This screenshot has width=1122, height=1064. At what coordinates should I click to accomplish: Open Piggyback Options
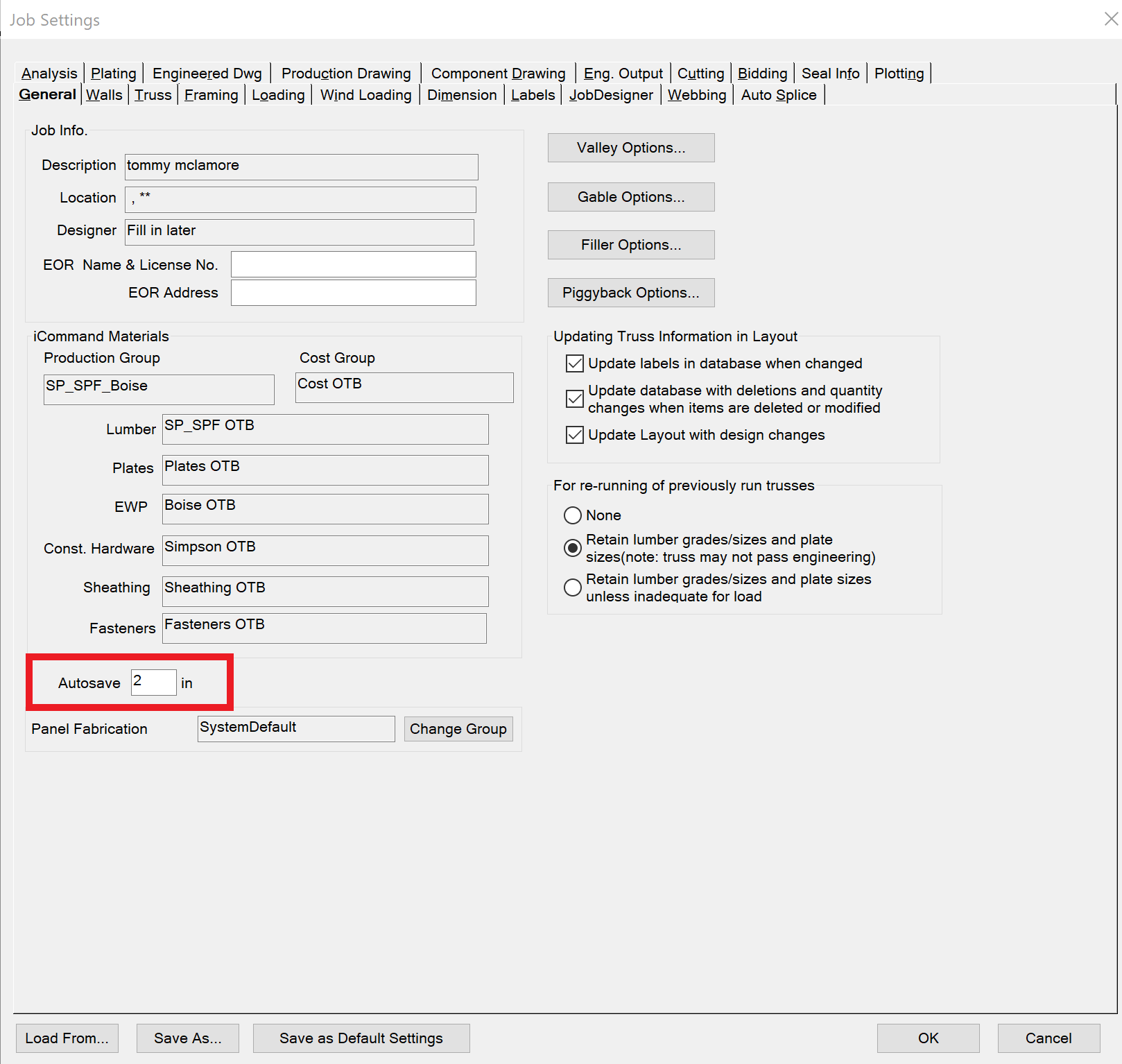click(630, 293)
